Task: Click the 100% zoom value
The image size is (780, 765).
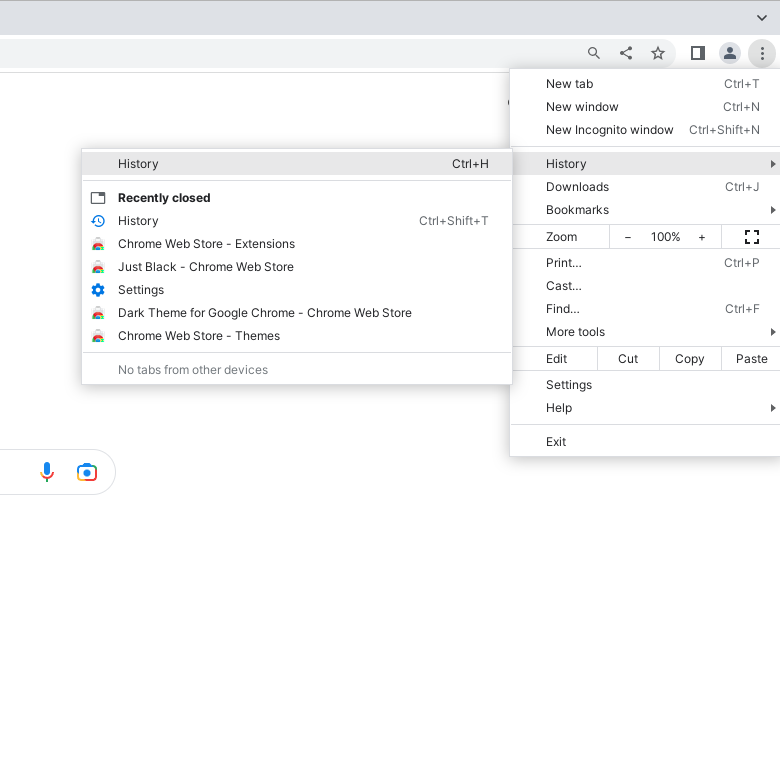Action: tap(665, 237)
